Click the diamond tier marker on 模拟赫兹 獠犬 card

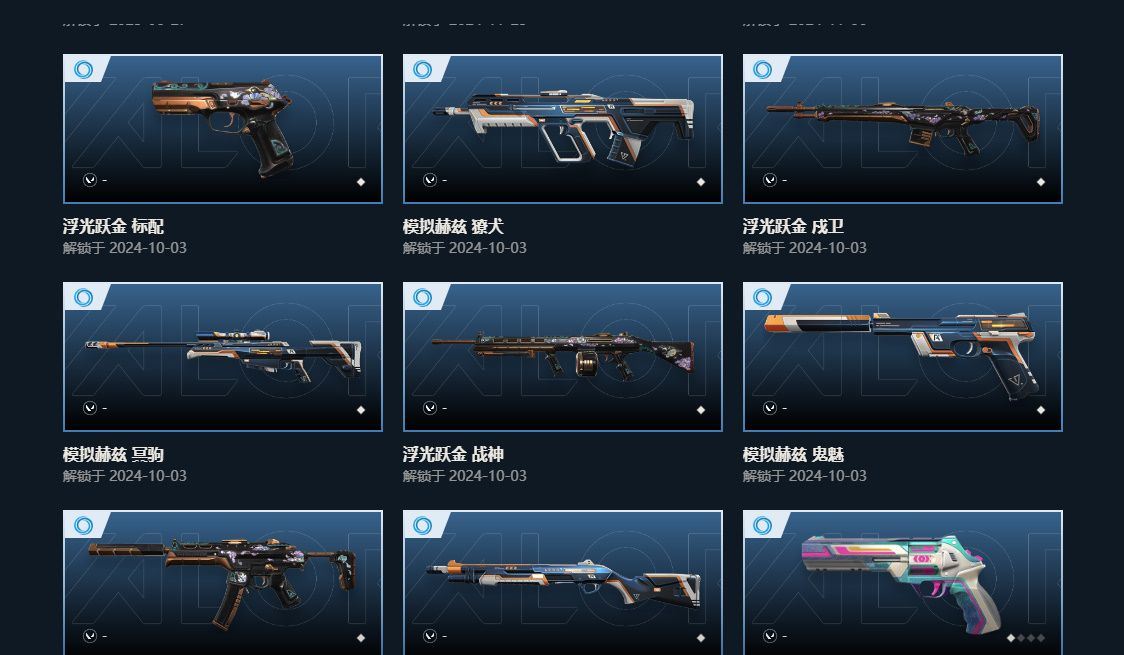click(x=701, y=182)
